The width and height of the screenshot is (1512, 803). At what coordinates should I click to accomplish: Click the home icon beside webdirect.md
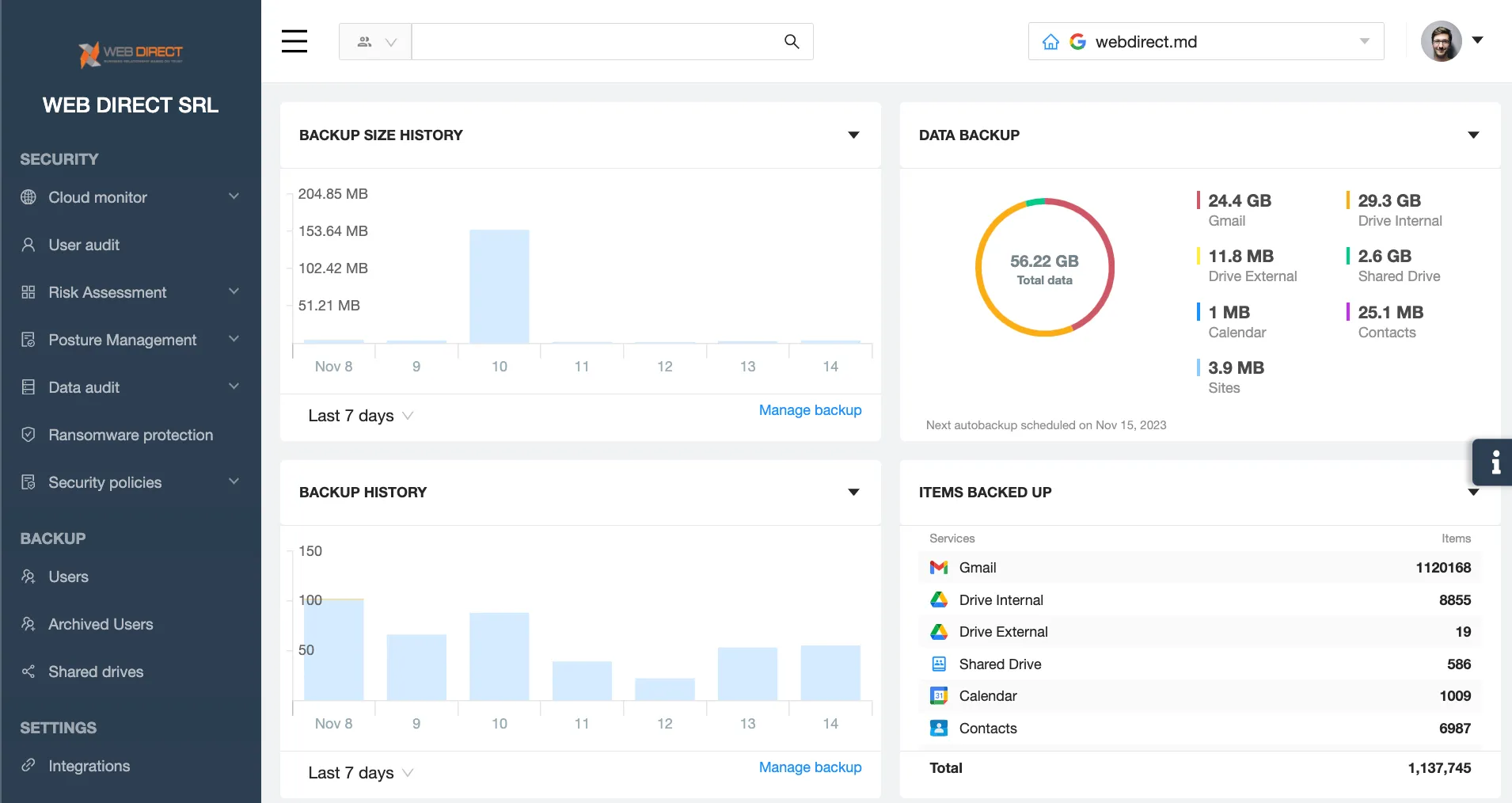[1050, 42]
